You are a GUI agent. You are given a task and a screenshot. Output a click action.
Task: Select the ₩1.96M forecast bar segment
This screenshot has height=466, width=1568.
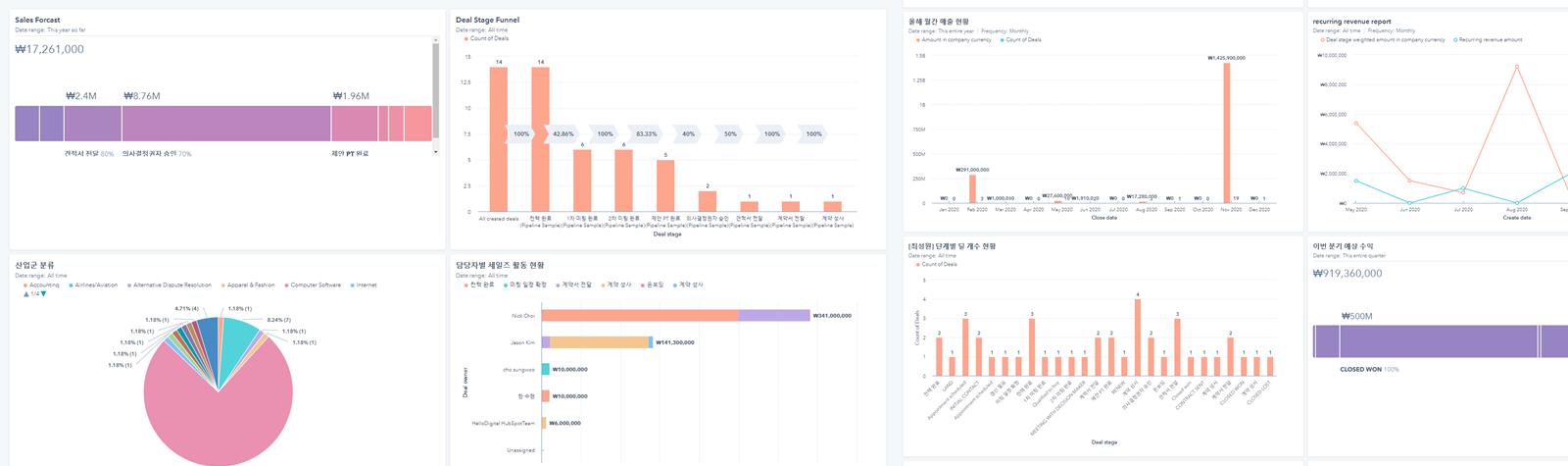[x=354, y=124]
